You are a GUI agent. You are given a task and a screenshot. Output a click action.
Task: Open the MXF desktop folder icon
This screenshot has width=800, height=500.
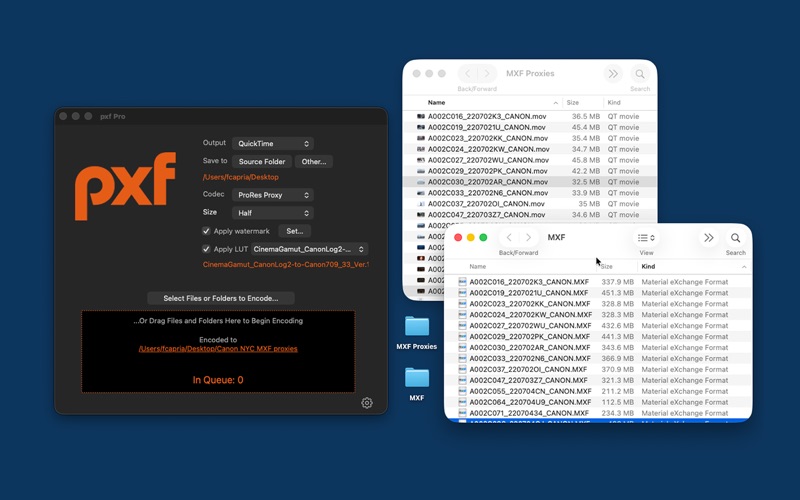coord(417,378)
